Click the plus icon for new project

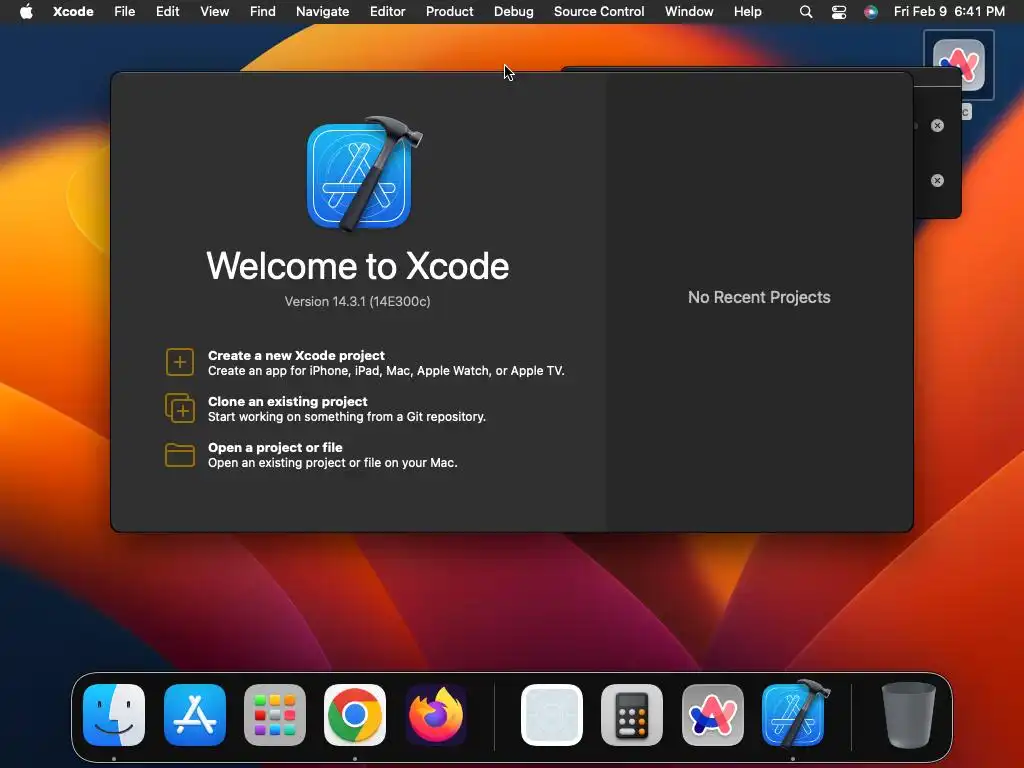point(180,362)
